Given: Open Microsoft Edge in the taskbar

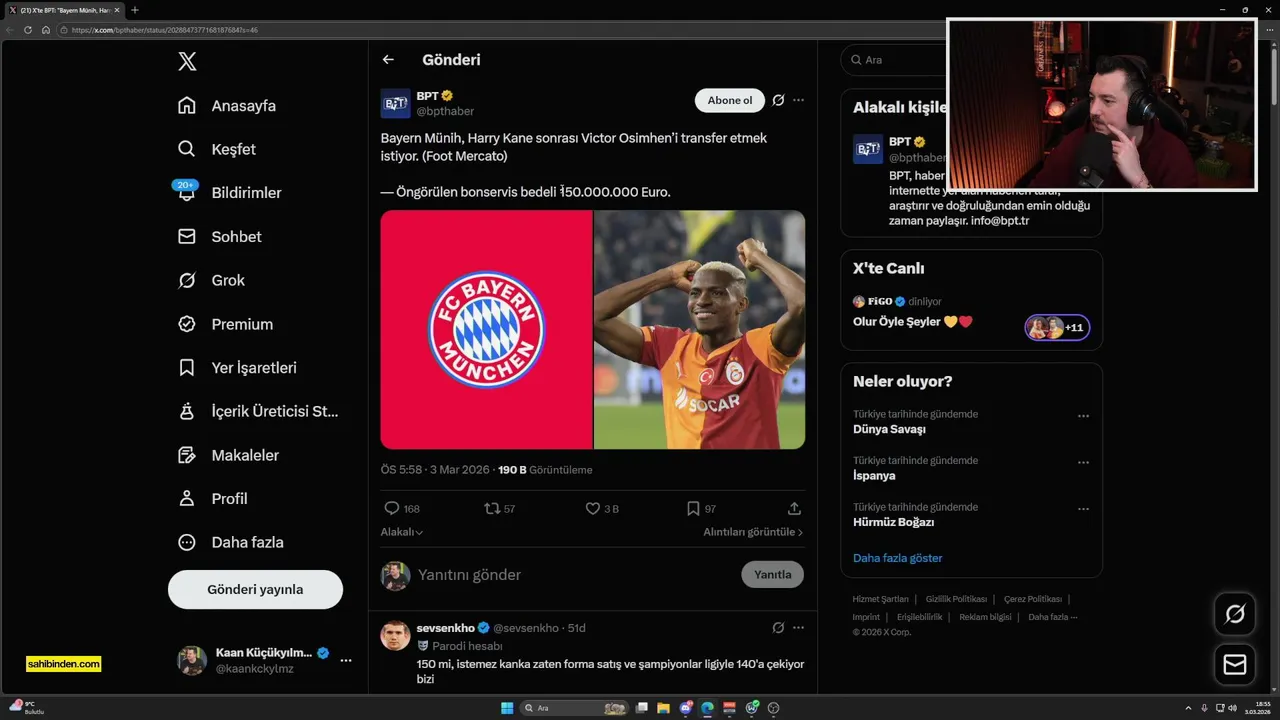Looking at the screenshot, I should [x=707, y=708].
